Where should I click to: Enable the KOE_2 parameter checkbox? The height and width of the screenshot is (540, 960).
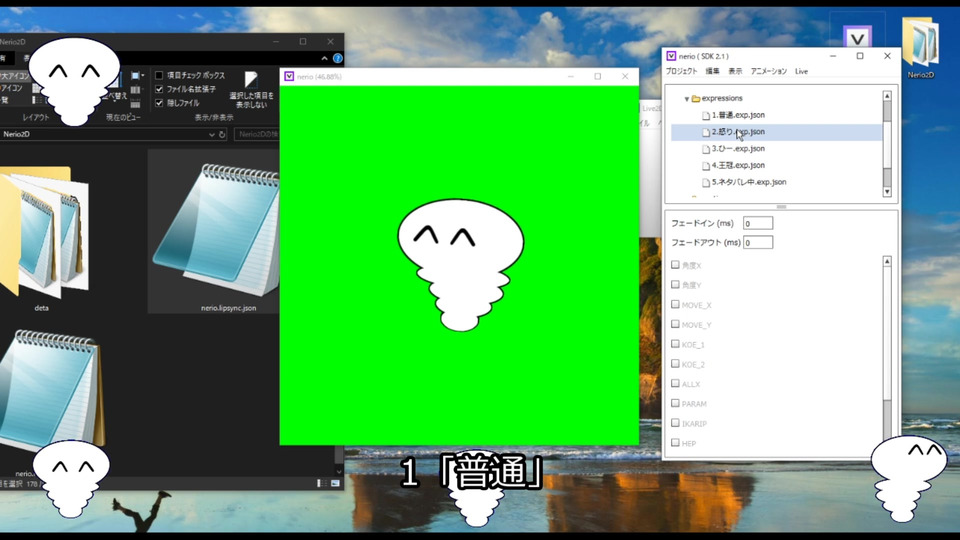click(675, 364)
